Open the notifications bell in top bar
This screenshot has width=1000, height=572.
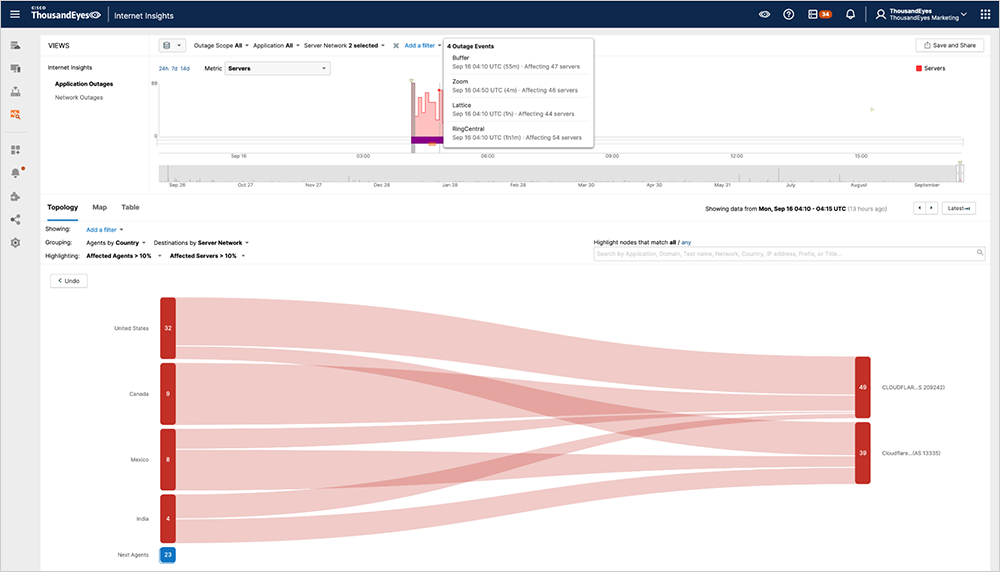[850, 14]
